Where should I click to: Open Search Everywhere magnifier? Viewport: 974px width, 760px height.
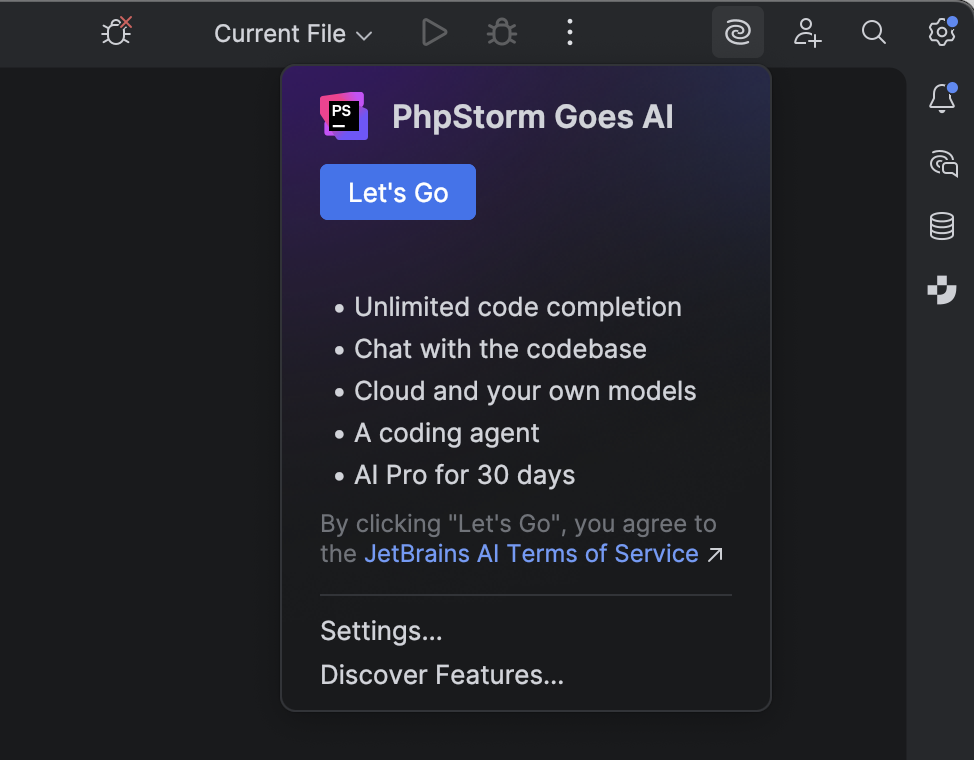pos(873,32)
